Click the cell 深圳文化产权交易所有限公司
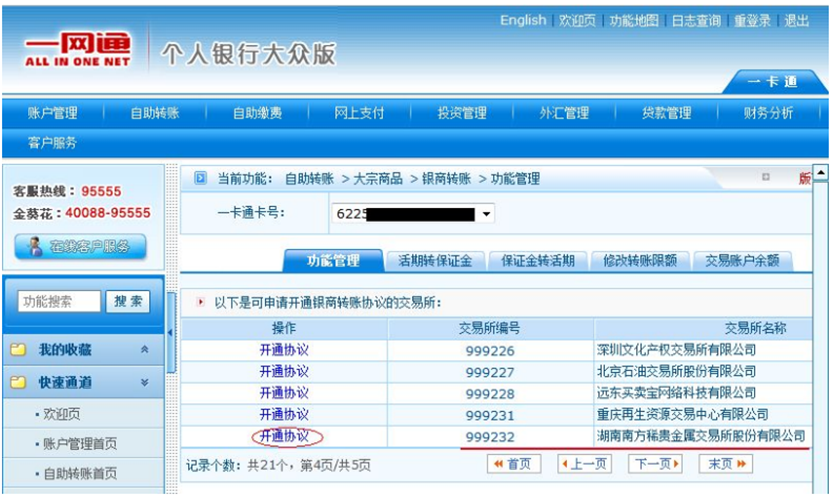The width and height of the screenshot is (838, 503). (676, 350)
